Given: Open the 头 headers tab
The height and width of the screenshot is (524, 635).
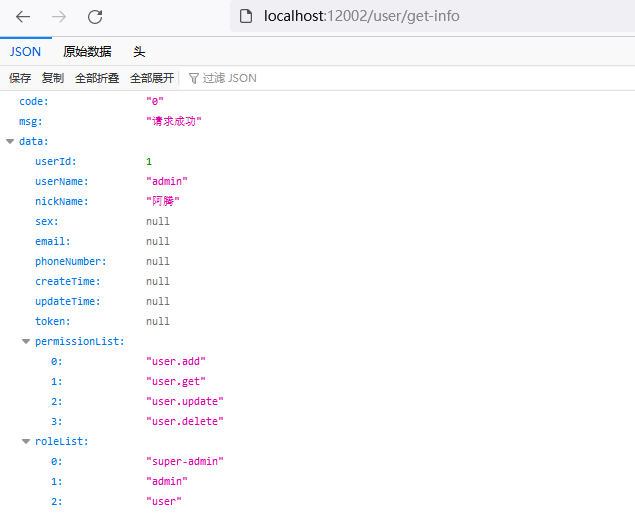Looking at the screenshot, I should click(139, 52).
